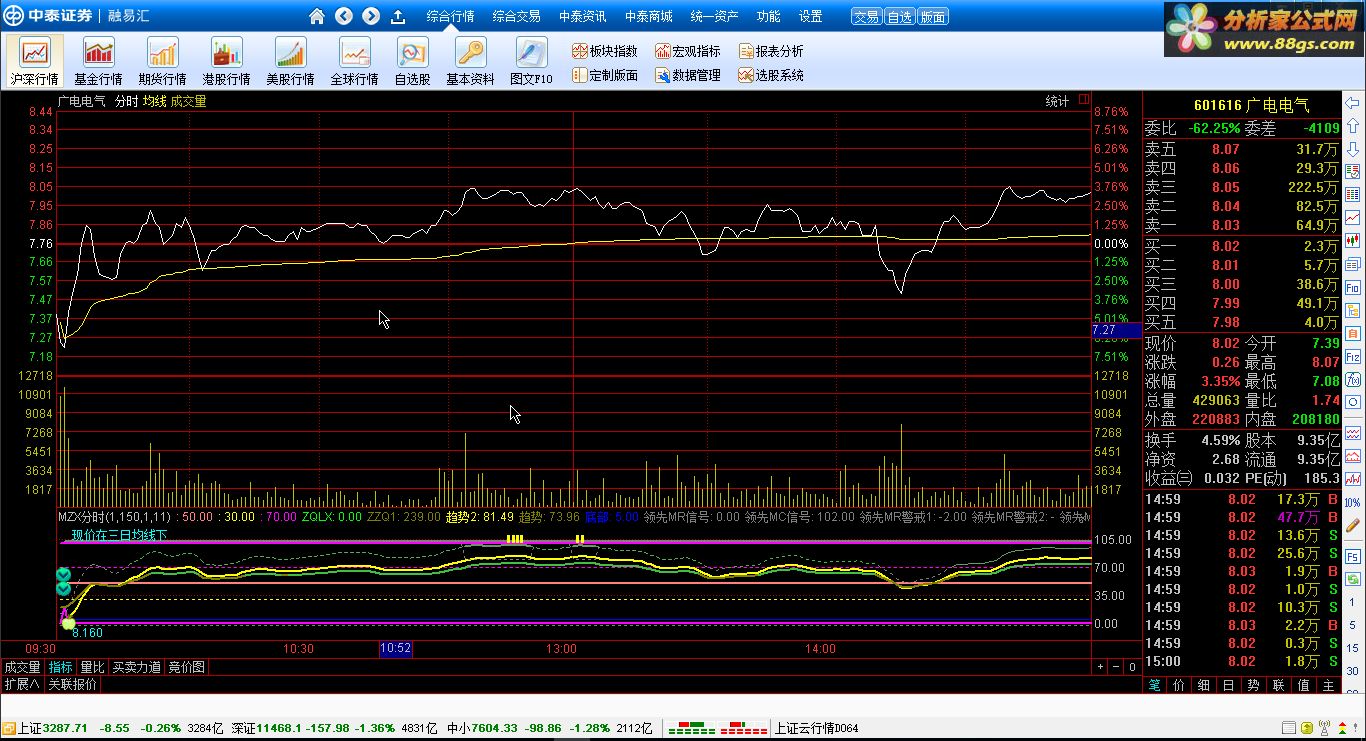This screenshot has width=1366, height=741.
Task: Open 功能 menu
Action: [768, 16]
